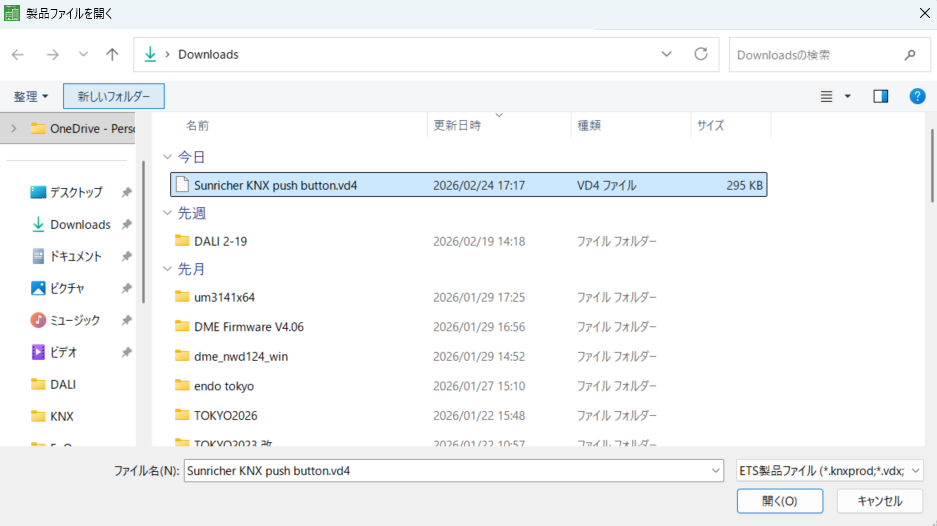The width and height of the screenshot is (937, 526).
Task: Open the ETS製品ファイル type dropdown
Action: (829, 470)
